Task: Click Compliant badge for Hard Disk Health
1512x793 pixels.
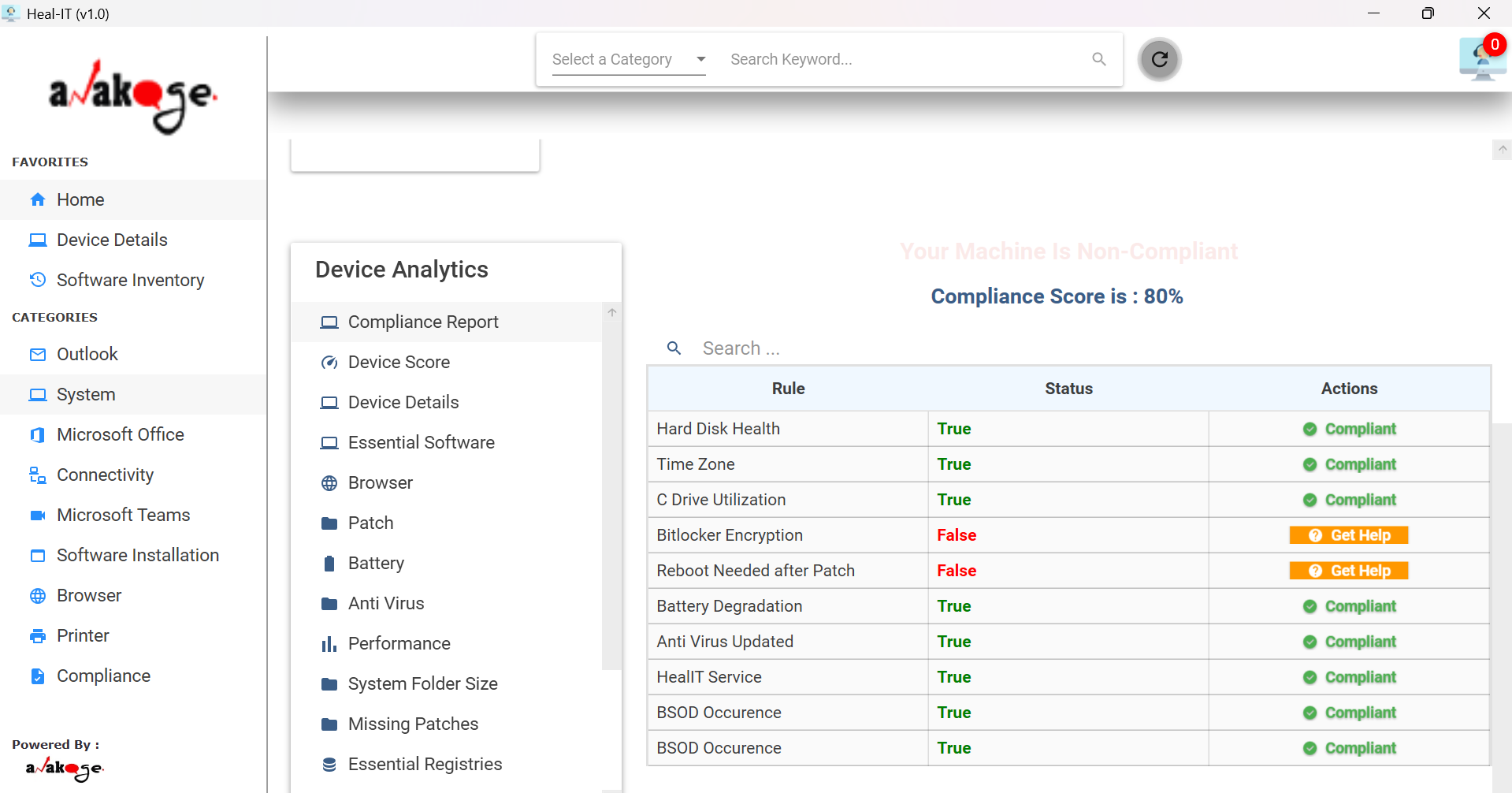Action: (x=1349, y=429)
